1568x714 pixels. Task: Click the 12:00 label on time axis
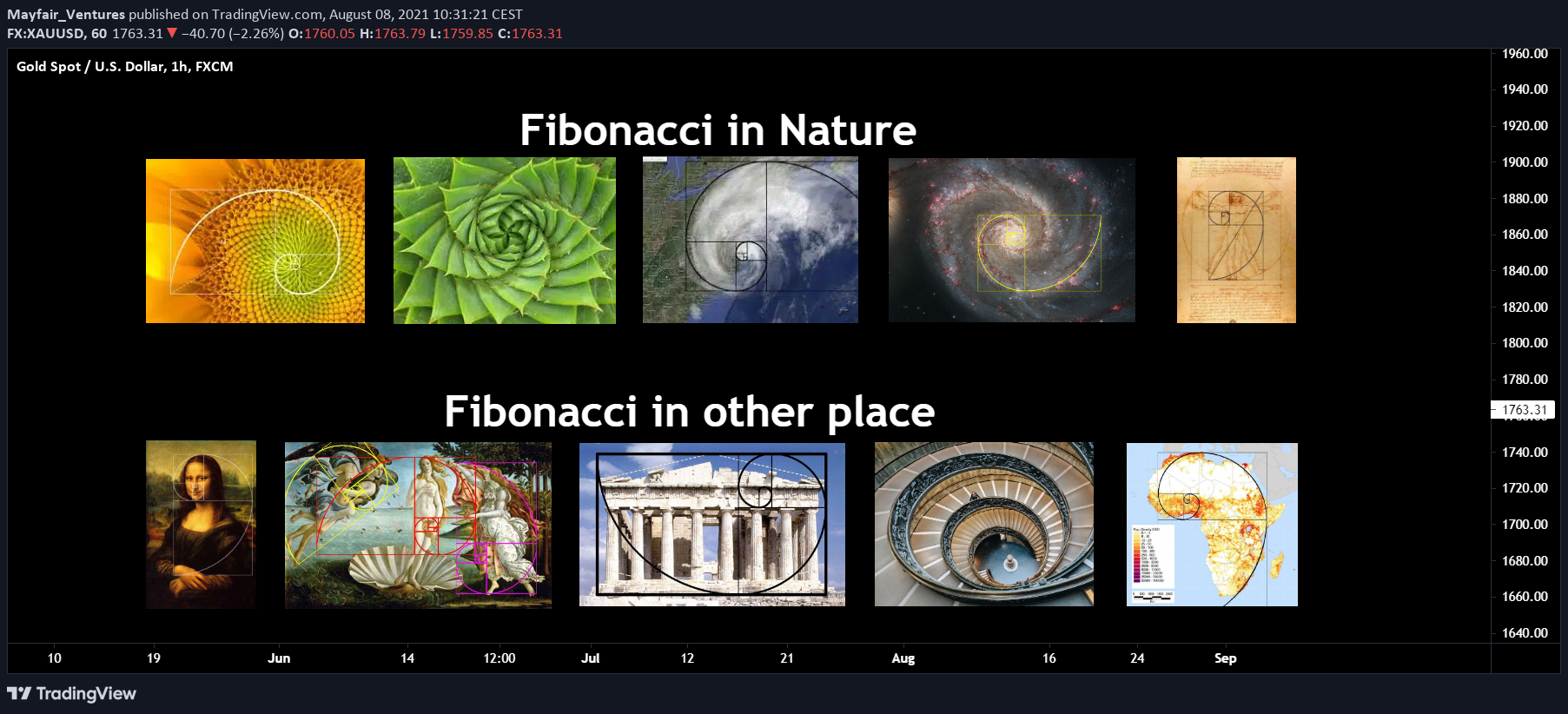500,658
